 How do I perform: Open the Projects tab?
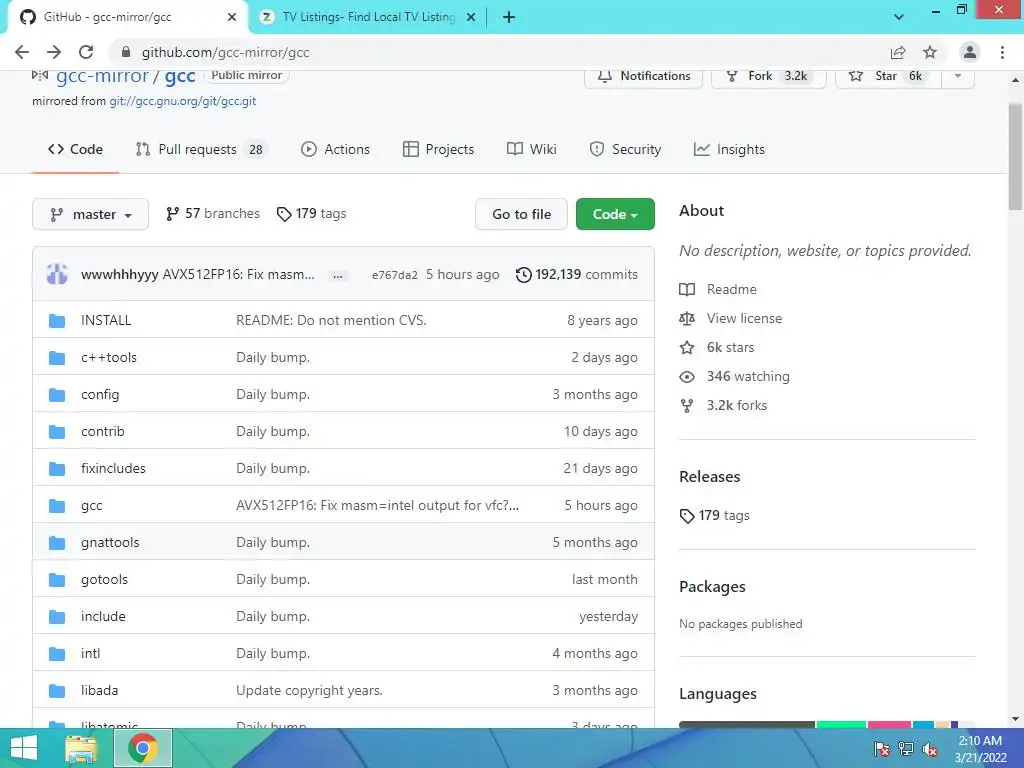[438, 150]
